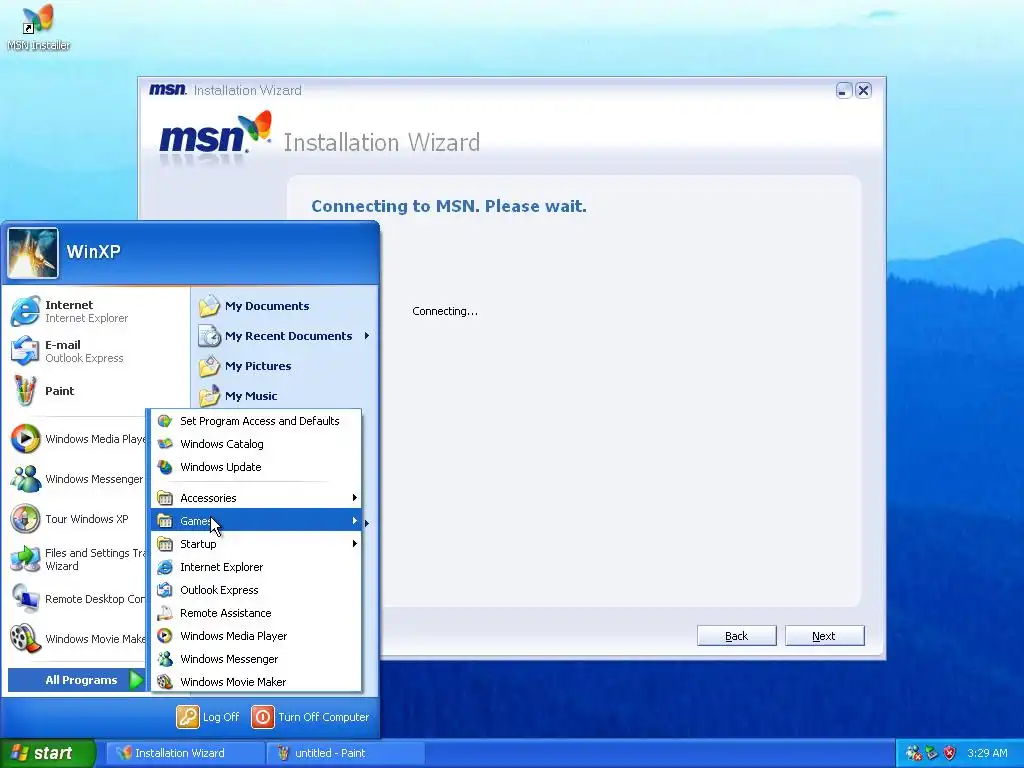Viewport: 1024px width, 768px height.
Task: Click the Windows Messenger icon in left pane
Action: click(x=25, y=479)
